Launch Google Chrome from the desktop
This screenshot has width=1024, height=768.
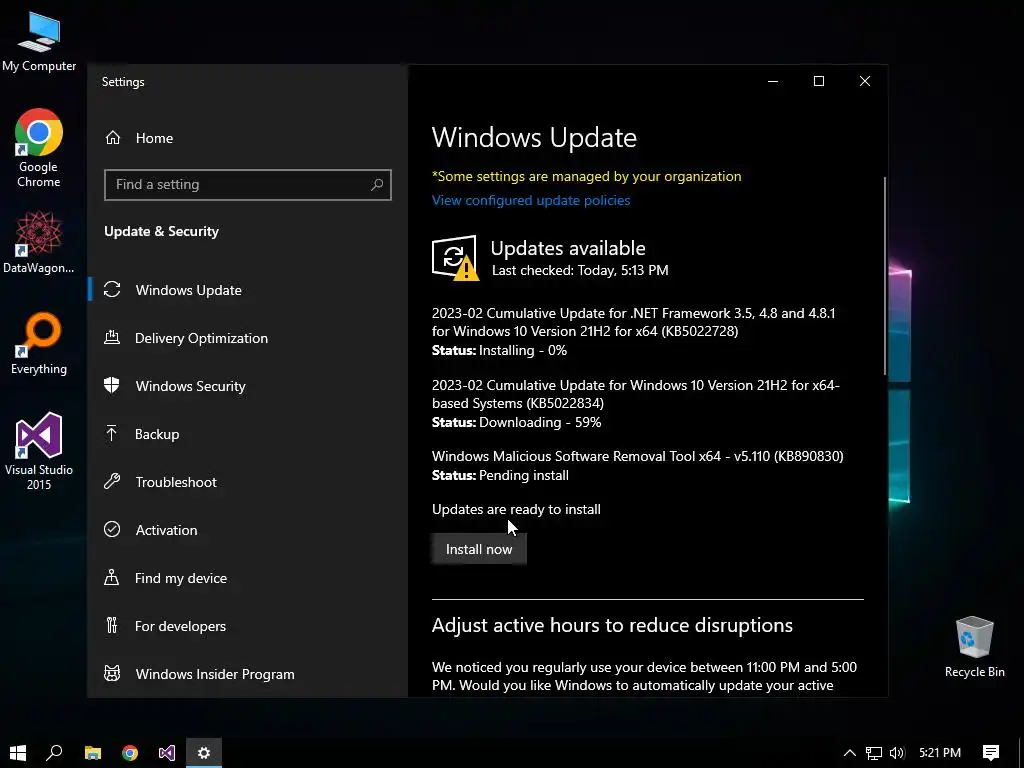point(39,148)
